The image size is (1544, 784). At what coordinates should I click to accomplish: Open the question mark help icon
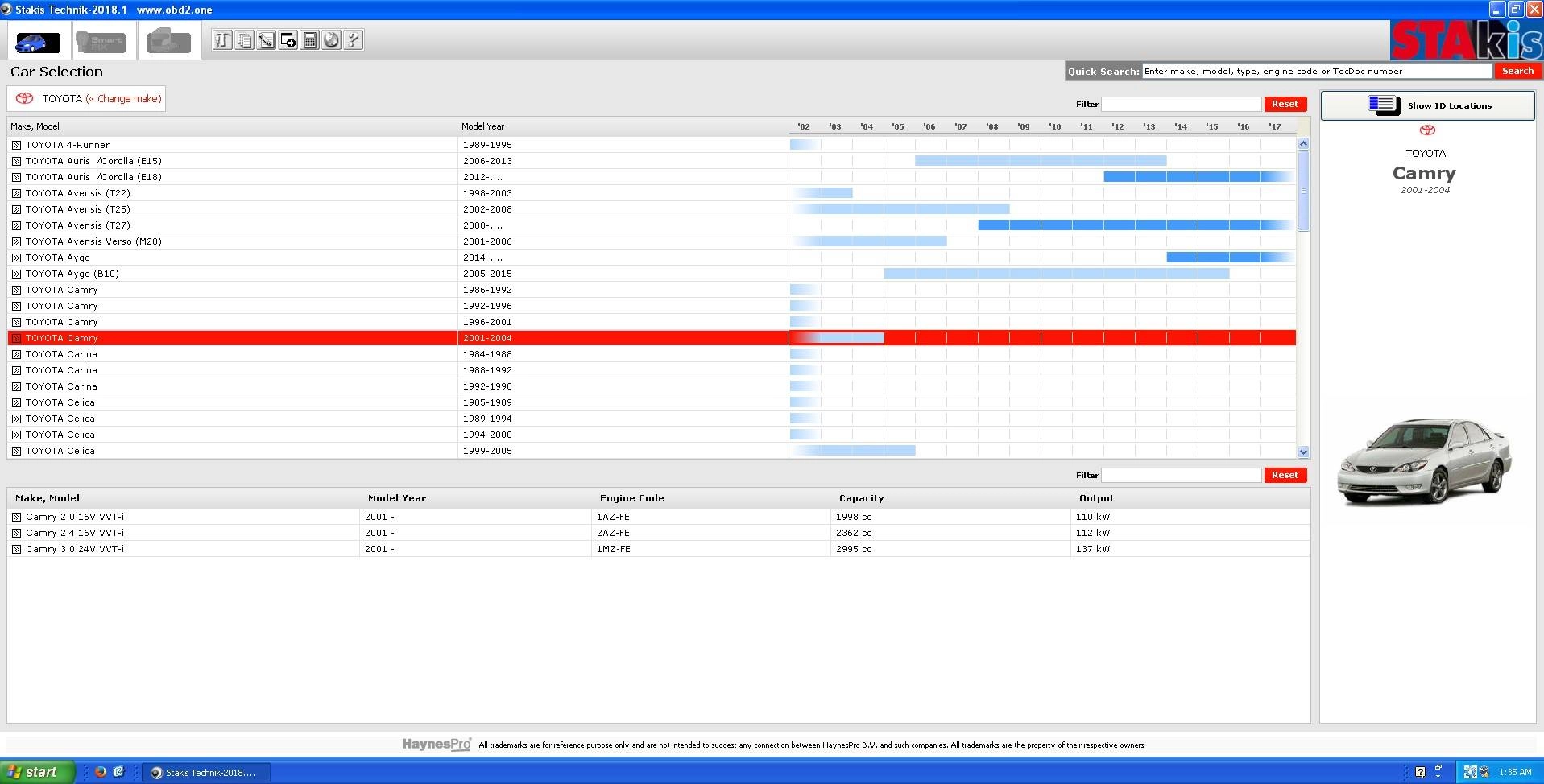[x=354, y=40]
